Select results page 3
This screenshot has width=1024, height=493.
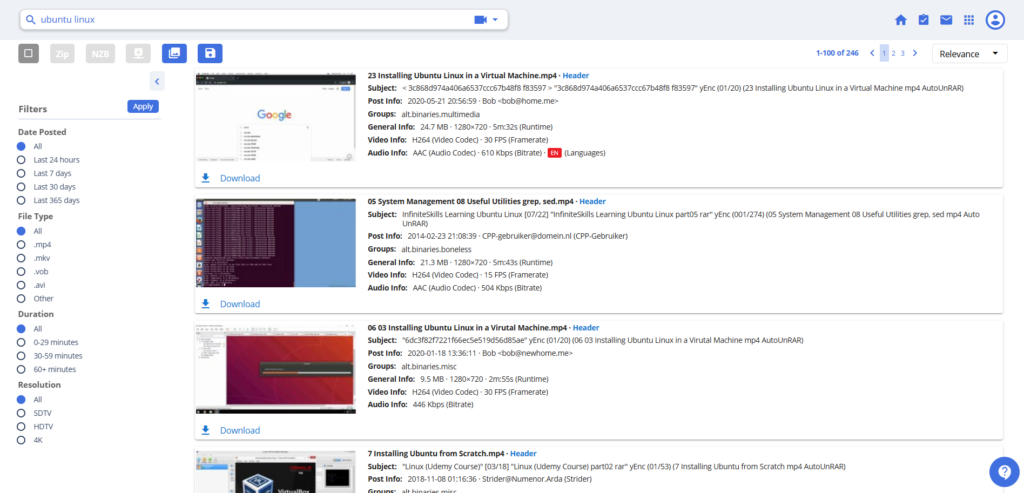[903, 54]
